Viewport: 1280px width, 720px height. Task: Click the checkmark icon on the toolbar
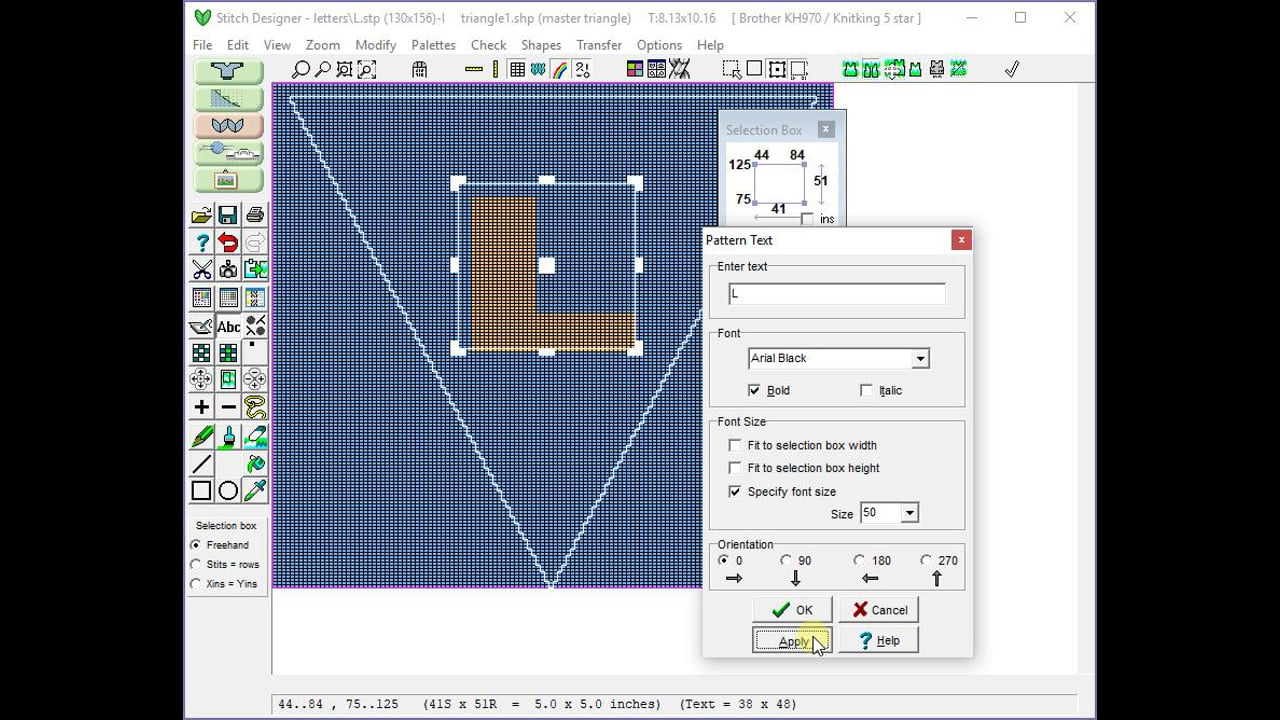tap(1011, 69)
